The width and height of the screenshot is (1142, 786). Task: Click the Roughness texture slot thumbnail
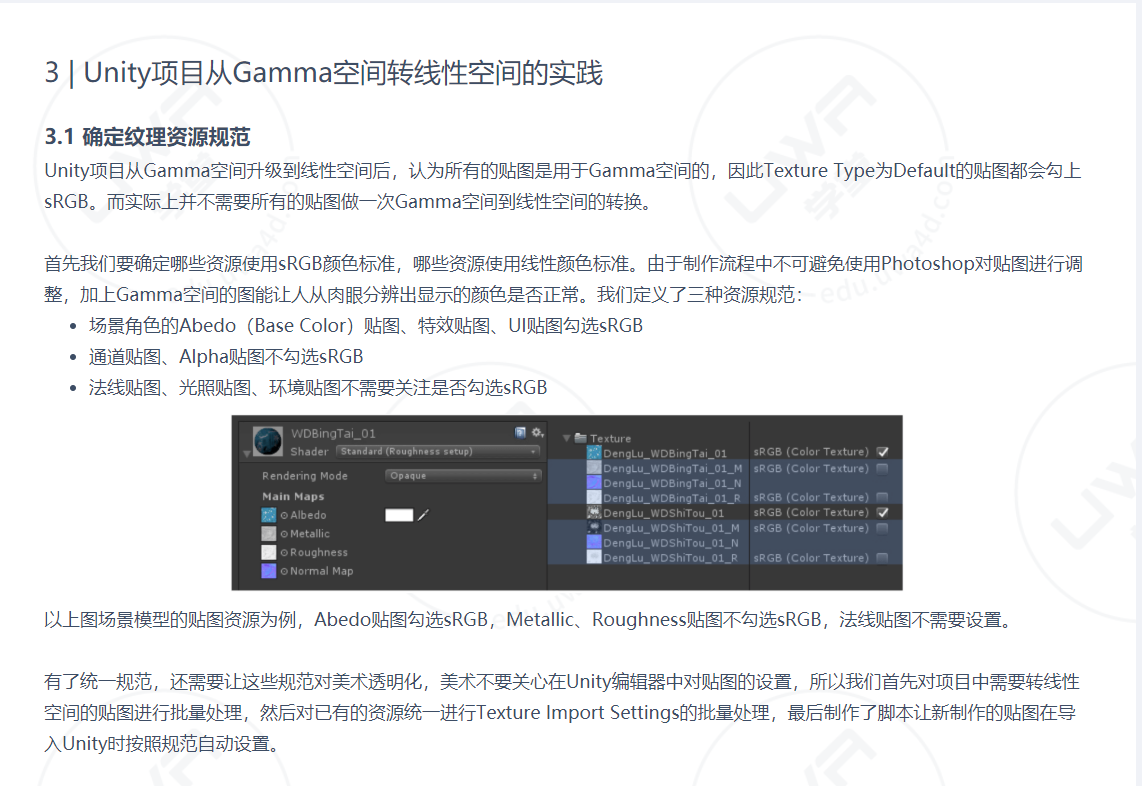click(x=269, y=553)
